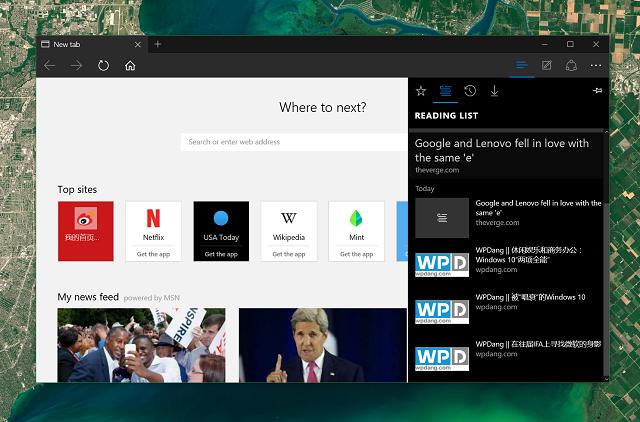Open the crowd selfie news story
Viewport: 640px width, 422px height.
[141, 345]
